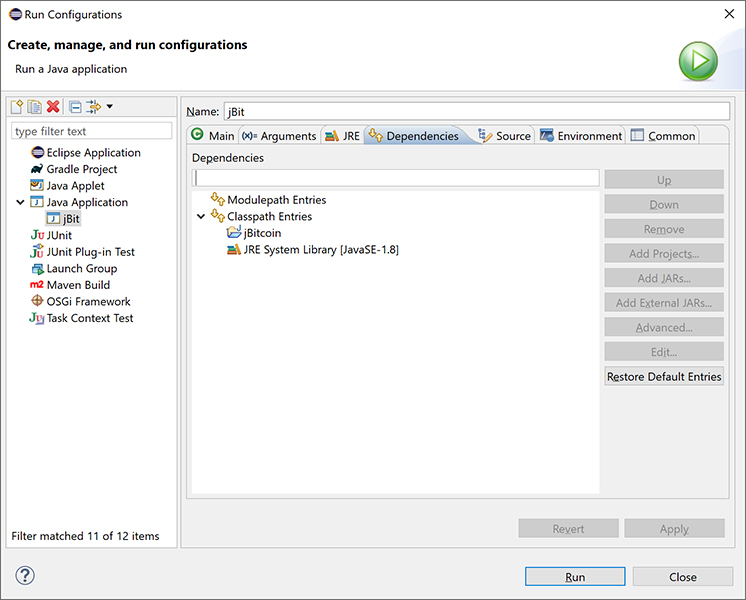Screen dimensions: 746x600
Task: Collapse the Java Application tree node
Action: tap(20, 202)
